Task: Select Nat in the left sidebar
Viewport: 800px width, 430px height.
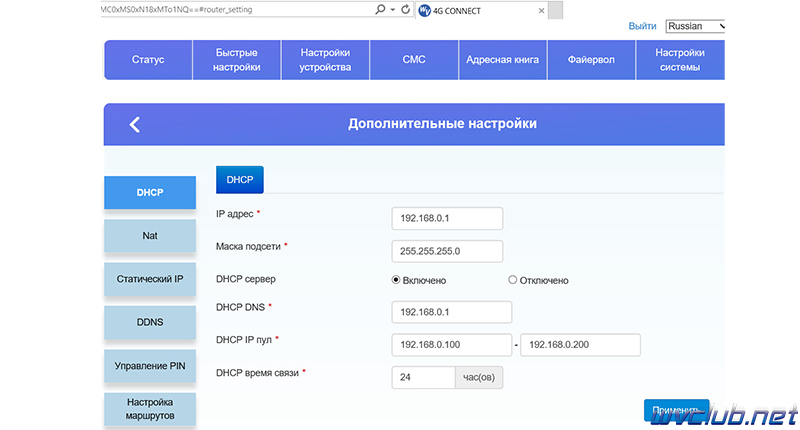Action: 150,236
